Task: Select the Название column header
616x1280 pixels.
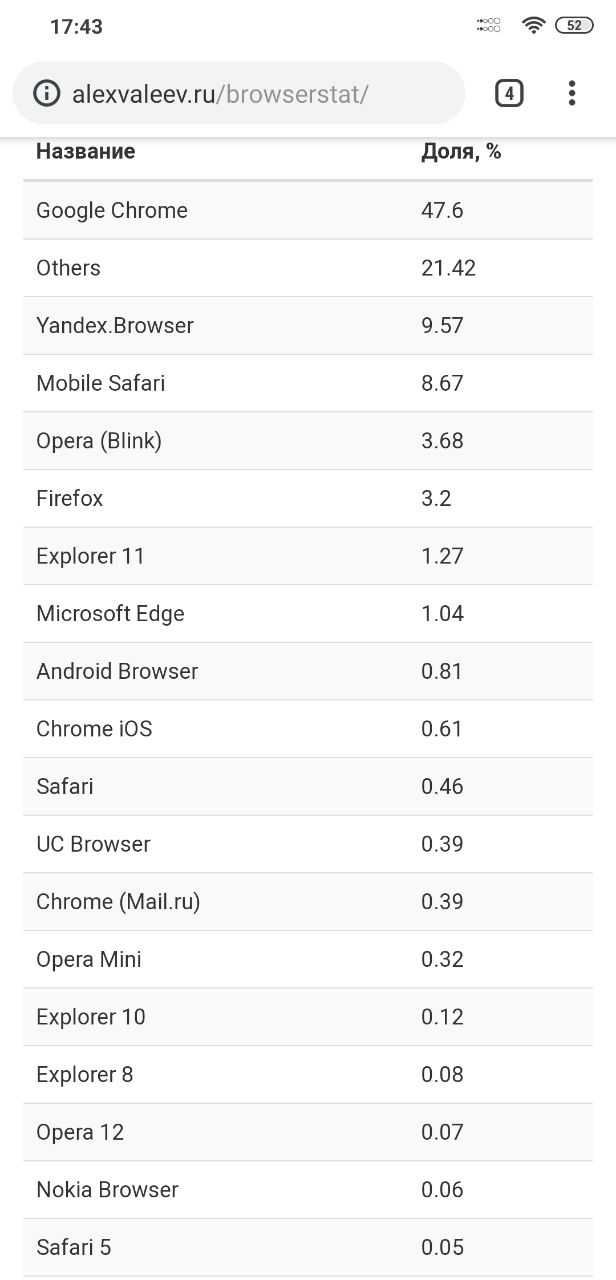Action: click(x=86, y=151)
